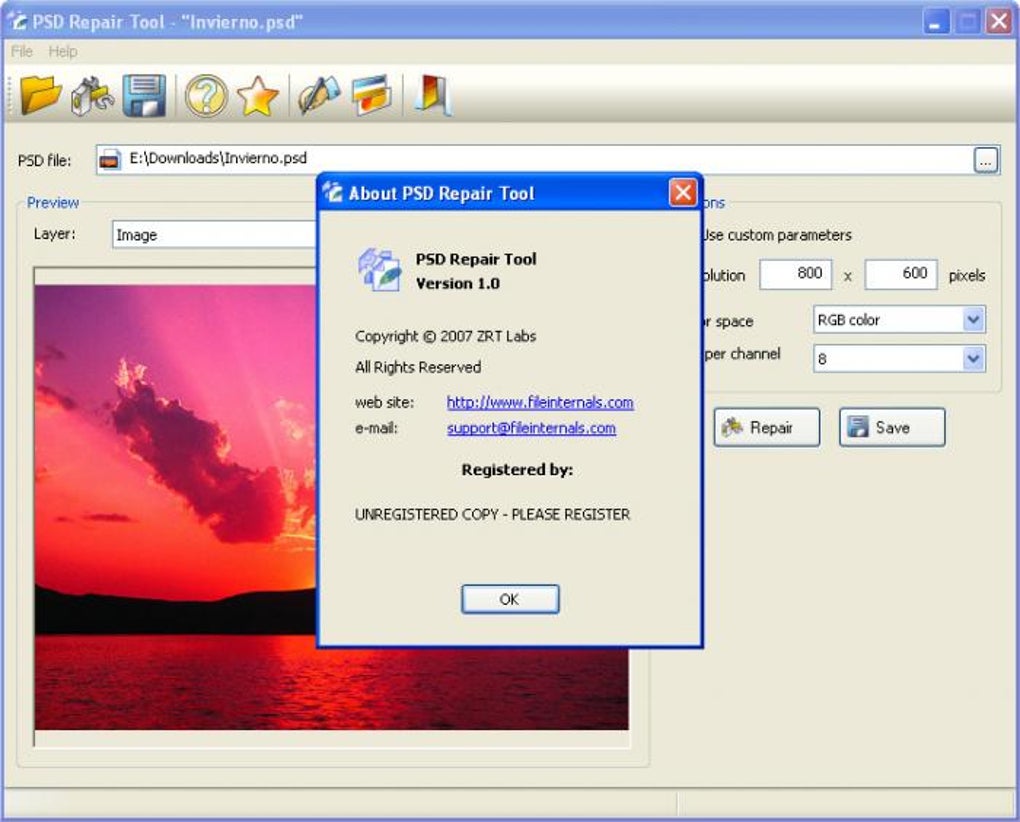Click the pen-in-hand toolbar icon
The image size is (1020, 822).
click(319, 96)
